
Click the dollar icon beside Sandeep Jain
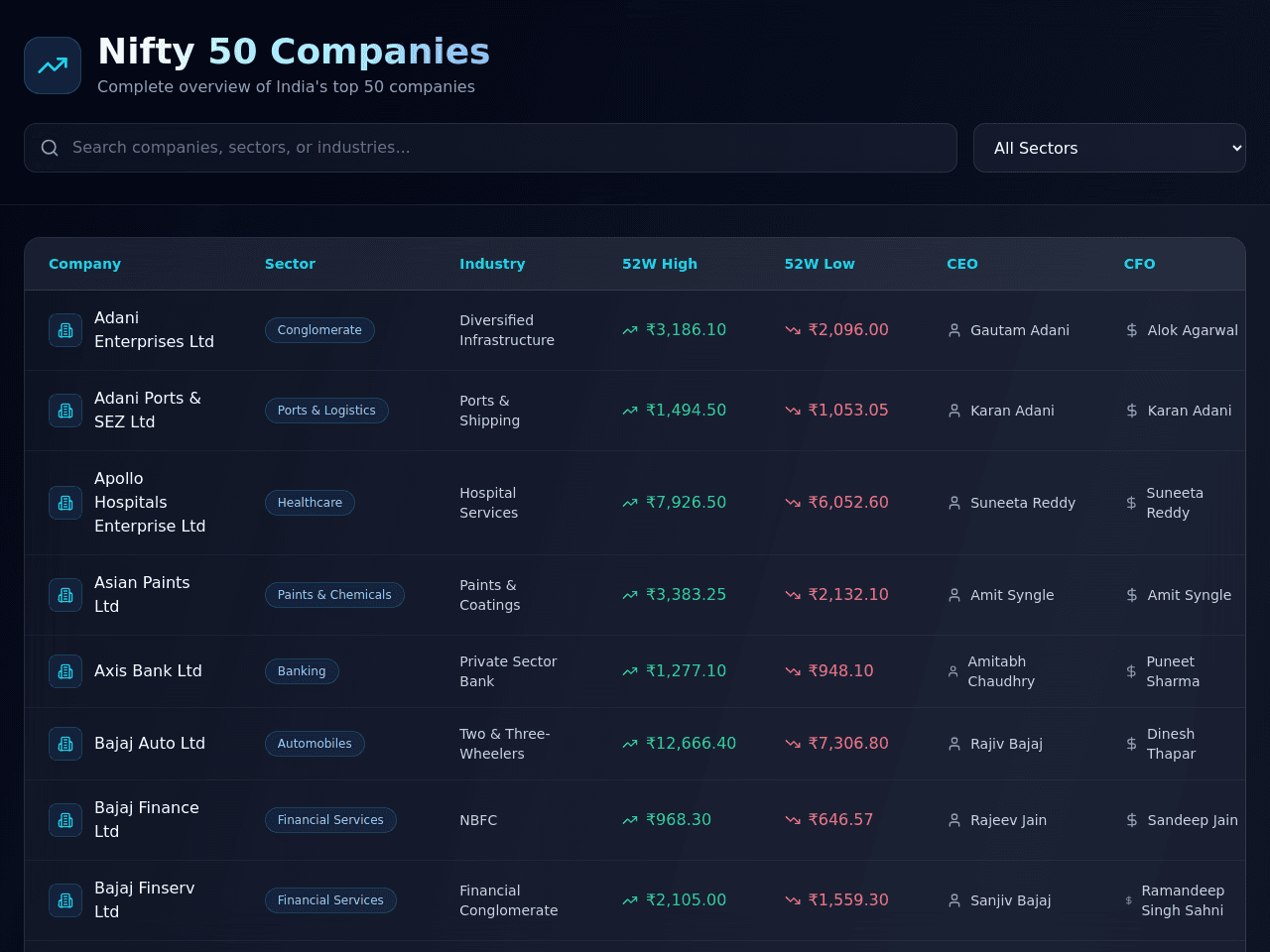point(1132,820)
